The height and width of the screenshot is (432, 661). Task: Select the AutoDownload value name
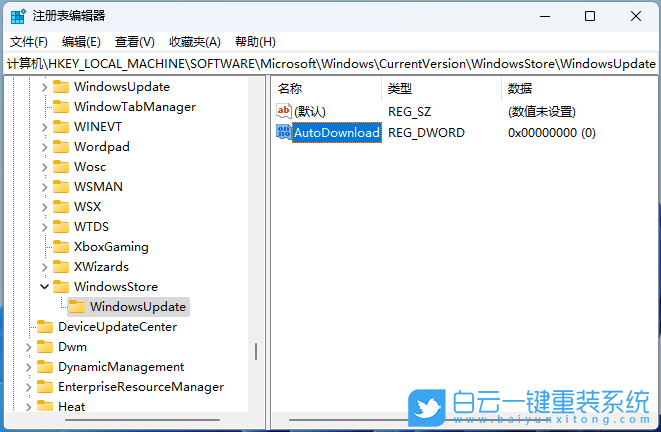tap(337, 133)
